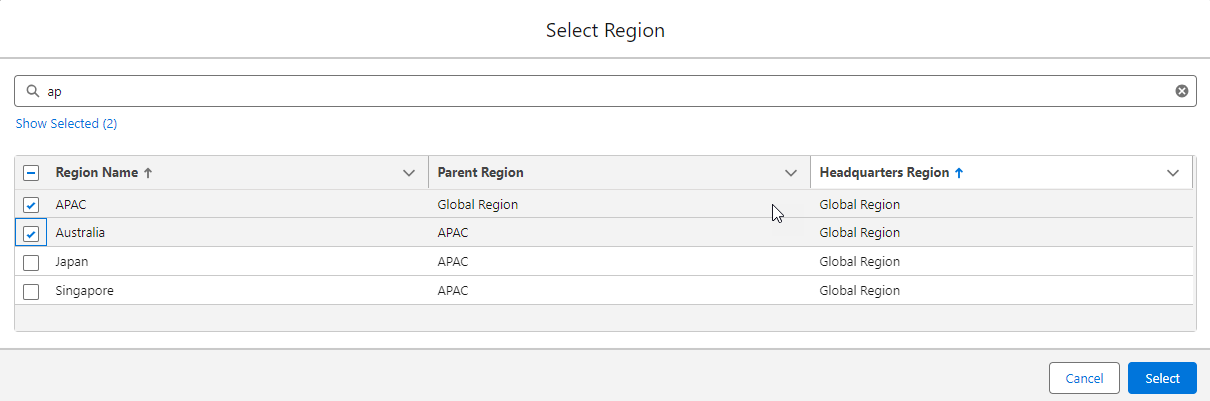Check the Singapore row checkbox
This screenshot has width=1210, height=401.
coord(31,291)
